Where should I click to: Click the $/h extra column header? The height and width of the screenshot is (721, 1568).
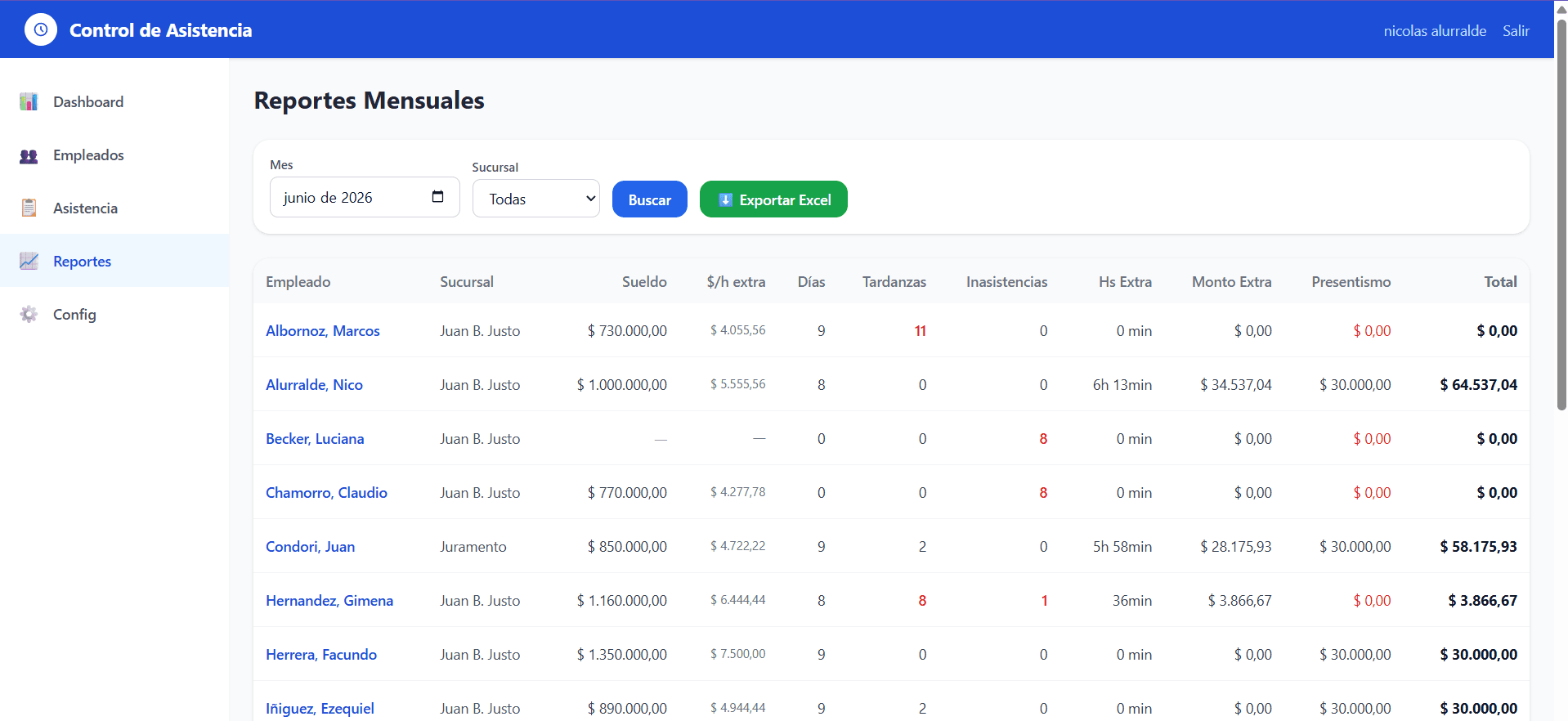pos(736,282)
